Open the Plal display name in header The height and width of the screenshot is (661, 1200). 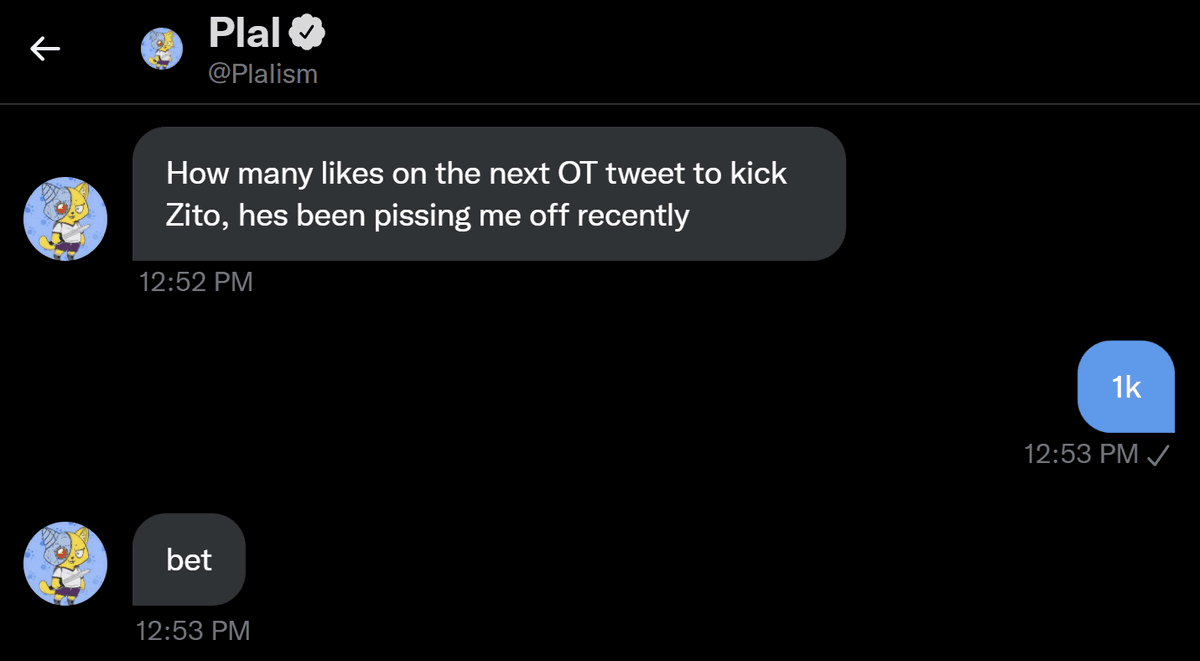(x=245, y=34)
